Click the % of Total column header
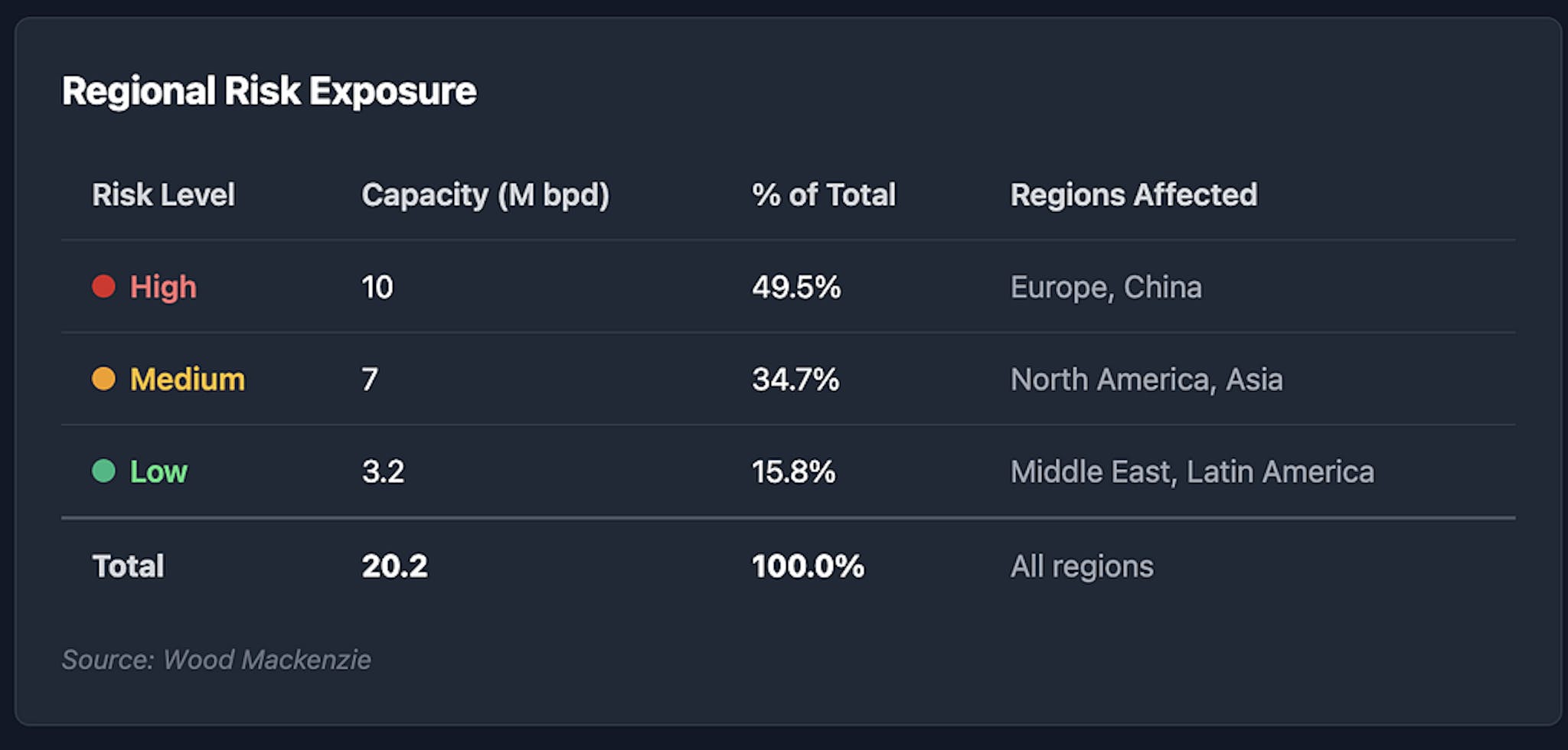The image size is (1568, 750). pyautogui.click(x=823, y=194)
